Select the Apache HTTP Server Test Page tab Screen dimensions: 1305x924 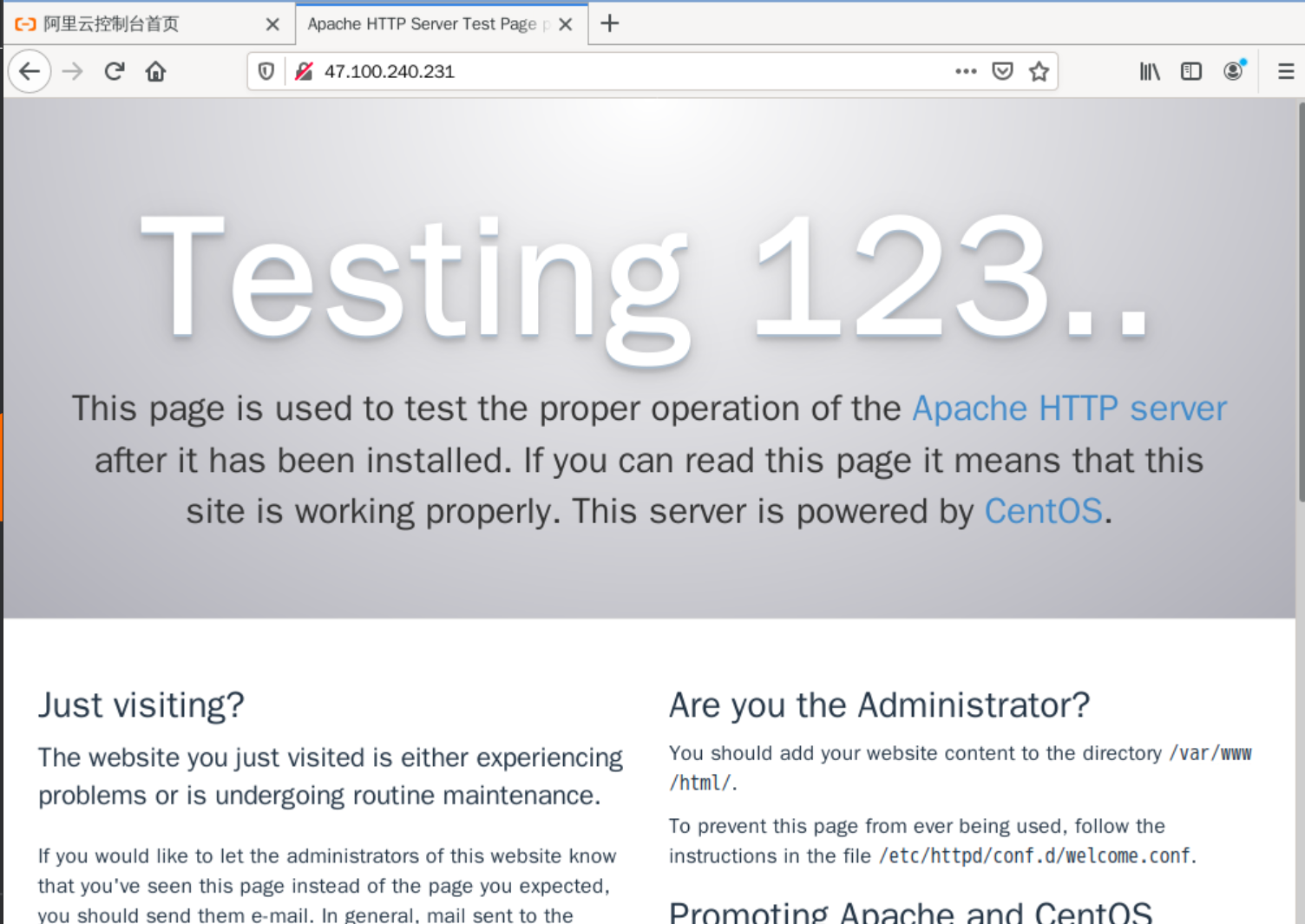pos(442,24)
